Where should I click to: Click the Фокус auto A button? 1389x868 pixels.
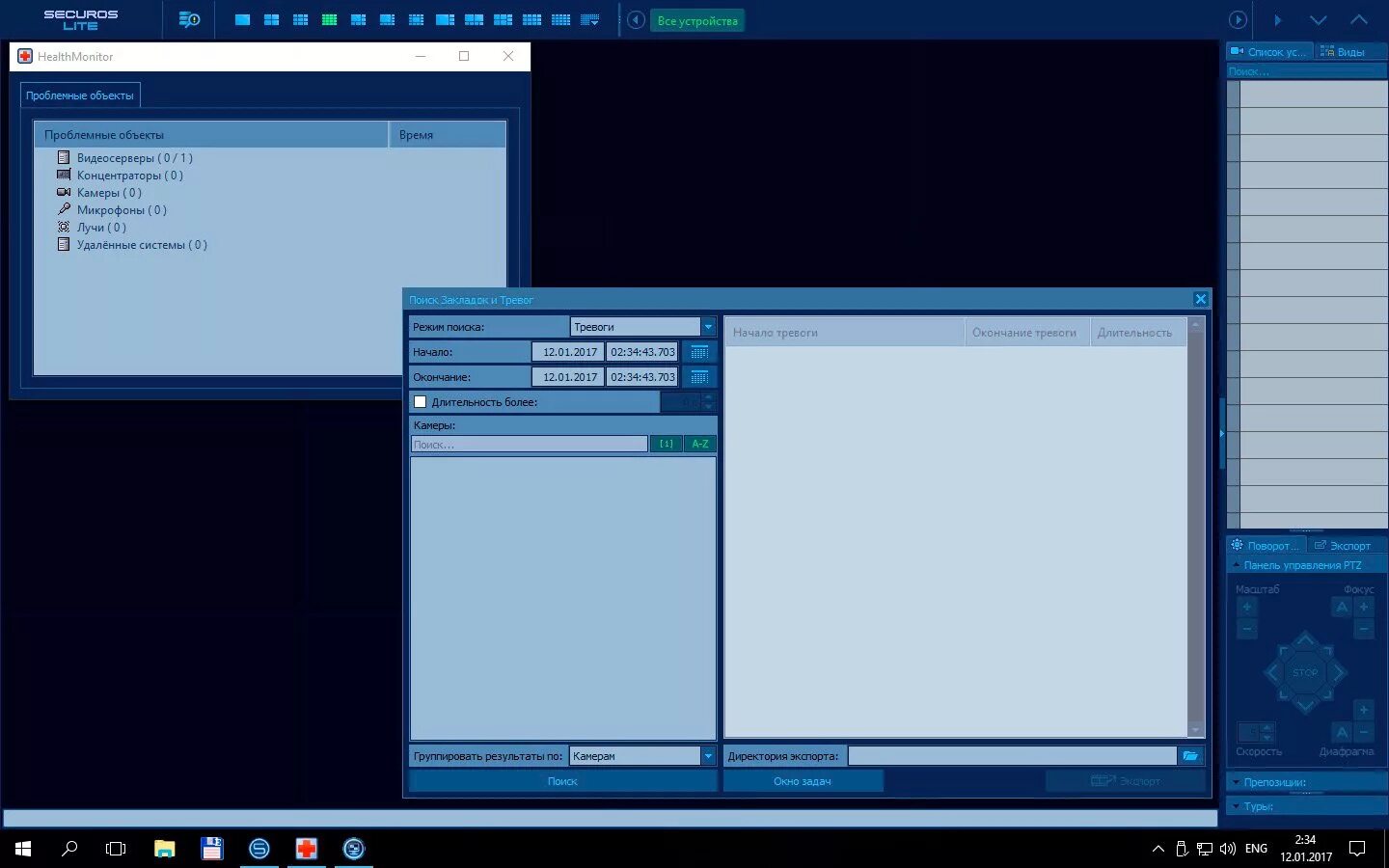[1342, 608]
